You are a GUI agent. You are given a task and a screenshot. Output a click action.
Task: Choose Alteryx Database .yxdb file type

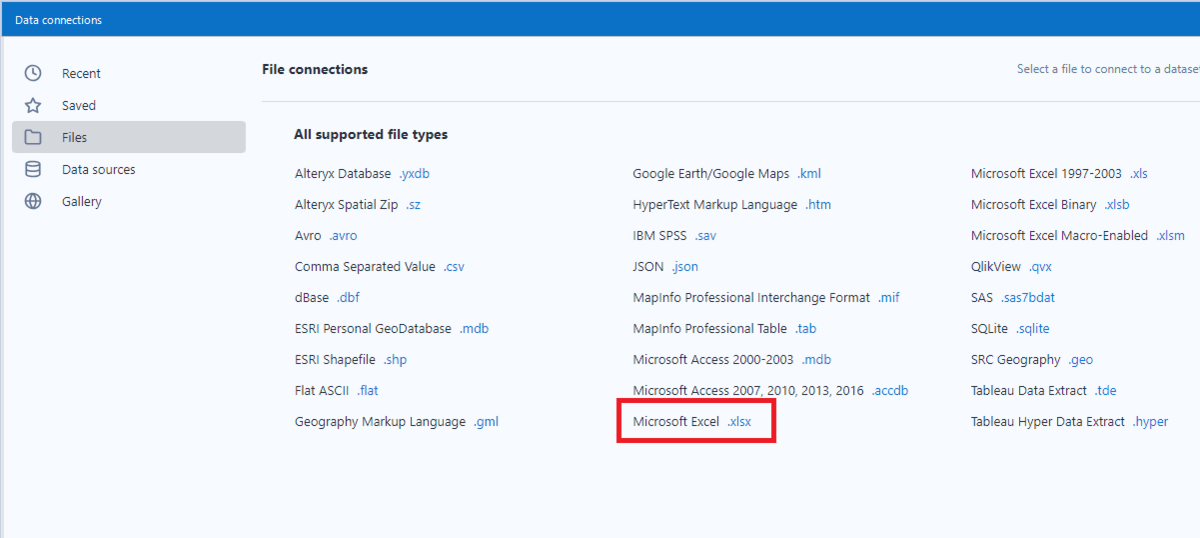(x=361, y=174)
